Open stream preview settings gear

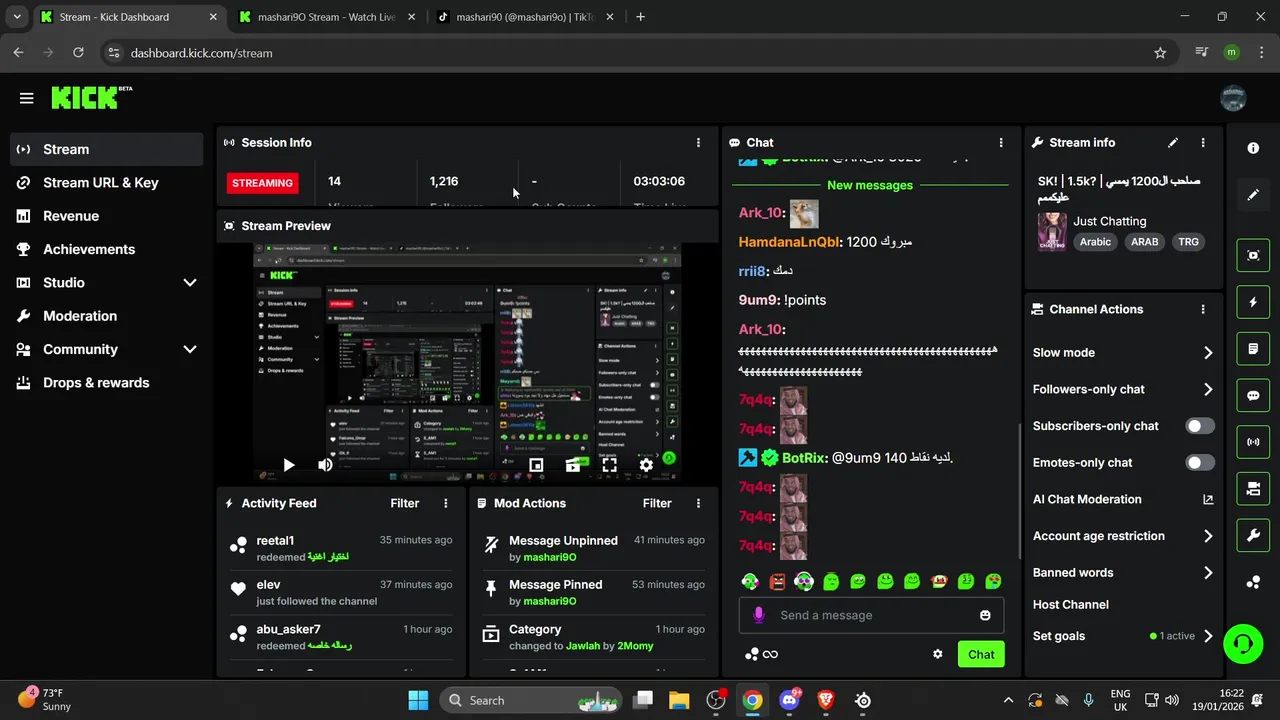point(646,465)
